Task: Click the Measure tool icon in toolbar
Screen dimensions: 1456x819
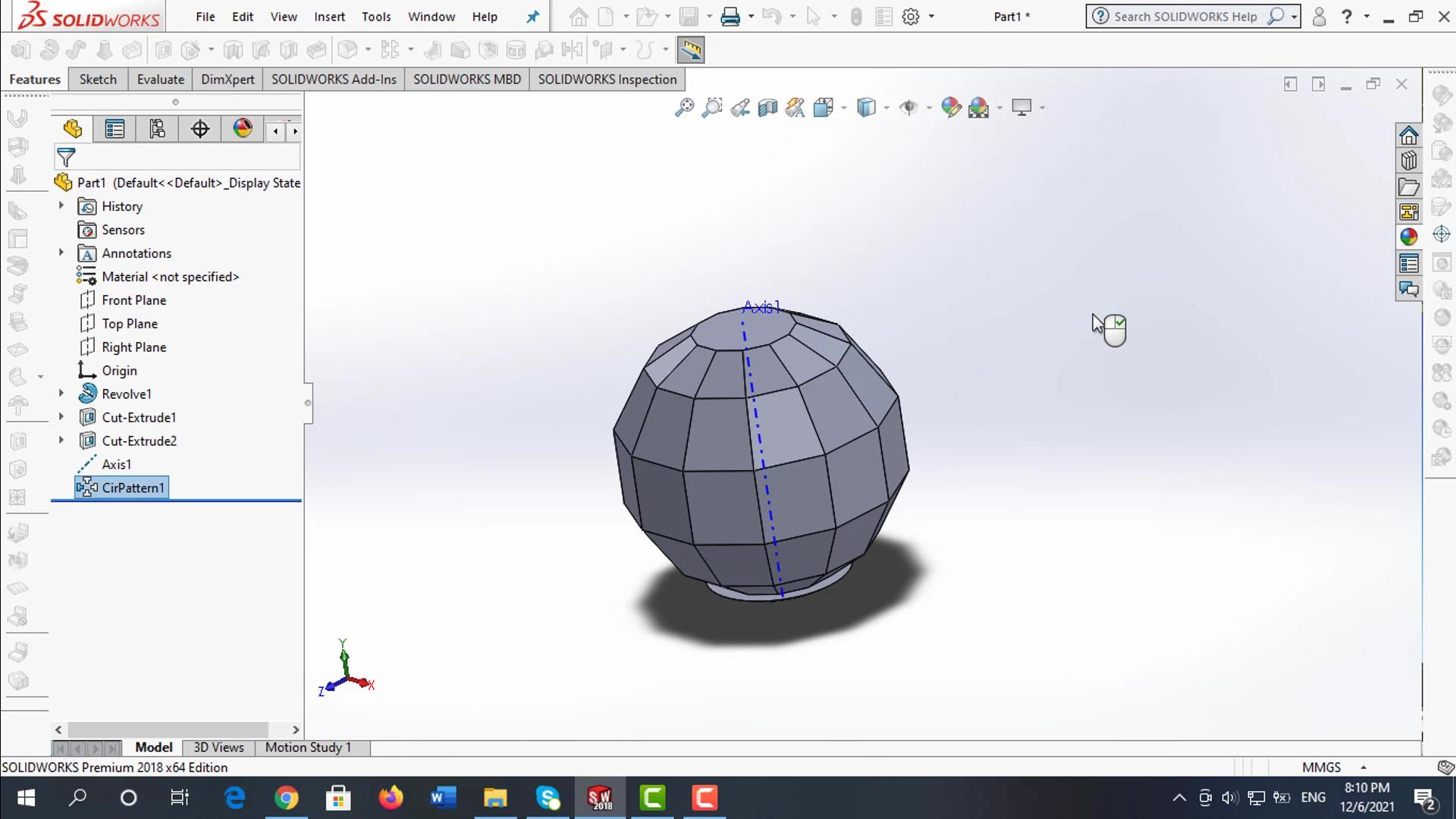Action: [x=690, y=50]
